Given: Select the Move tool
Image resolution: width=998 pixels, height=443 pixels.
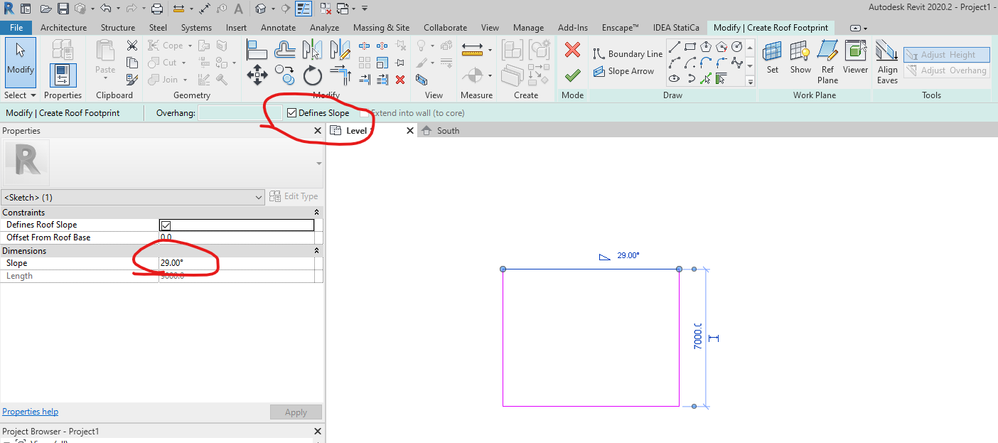Looking at the screenshot, I should [257, 76].
